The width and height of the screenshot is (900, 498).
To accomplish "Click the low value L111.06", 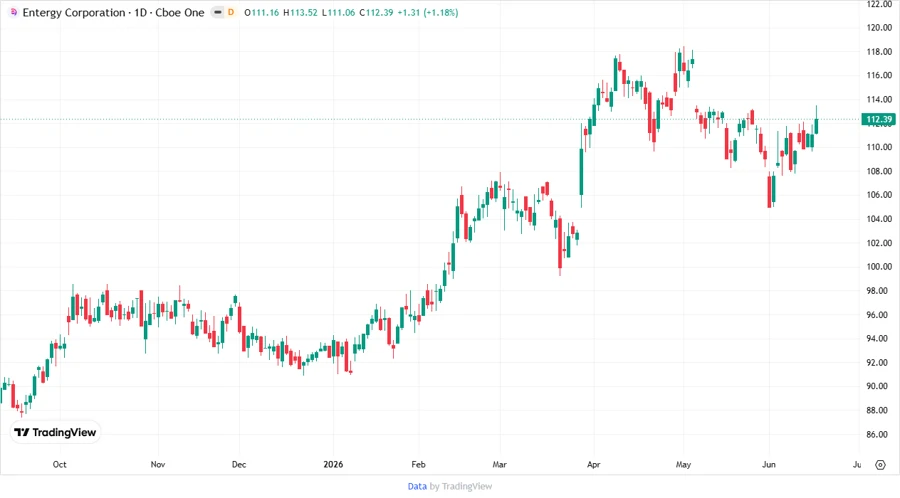I will coord(338,13).
